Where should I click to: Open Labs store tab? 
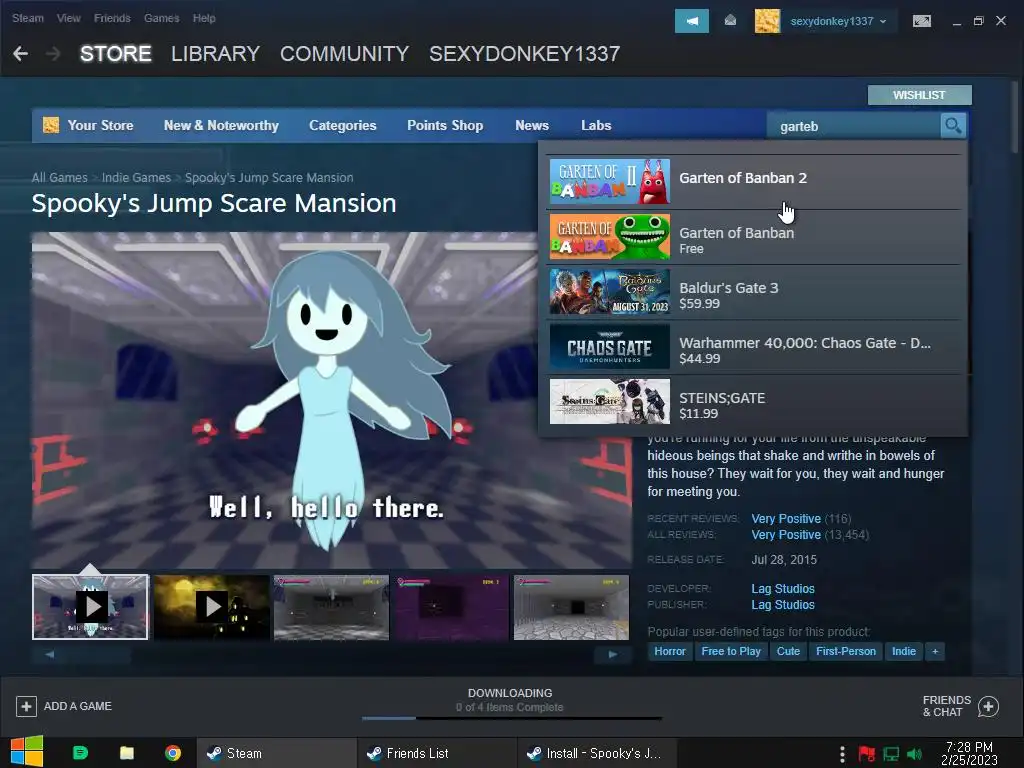(x=596, y=125)
